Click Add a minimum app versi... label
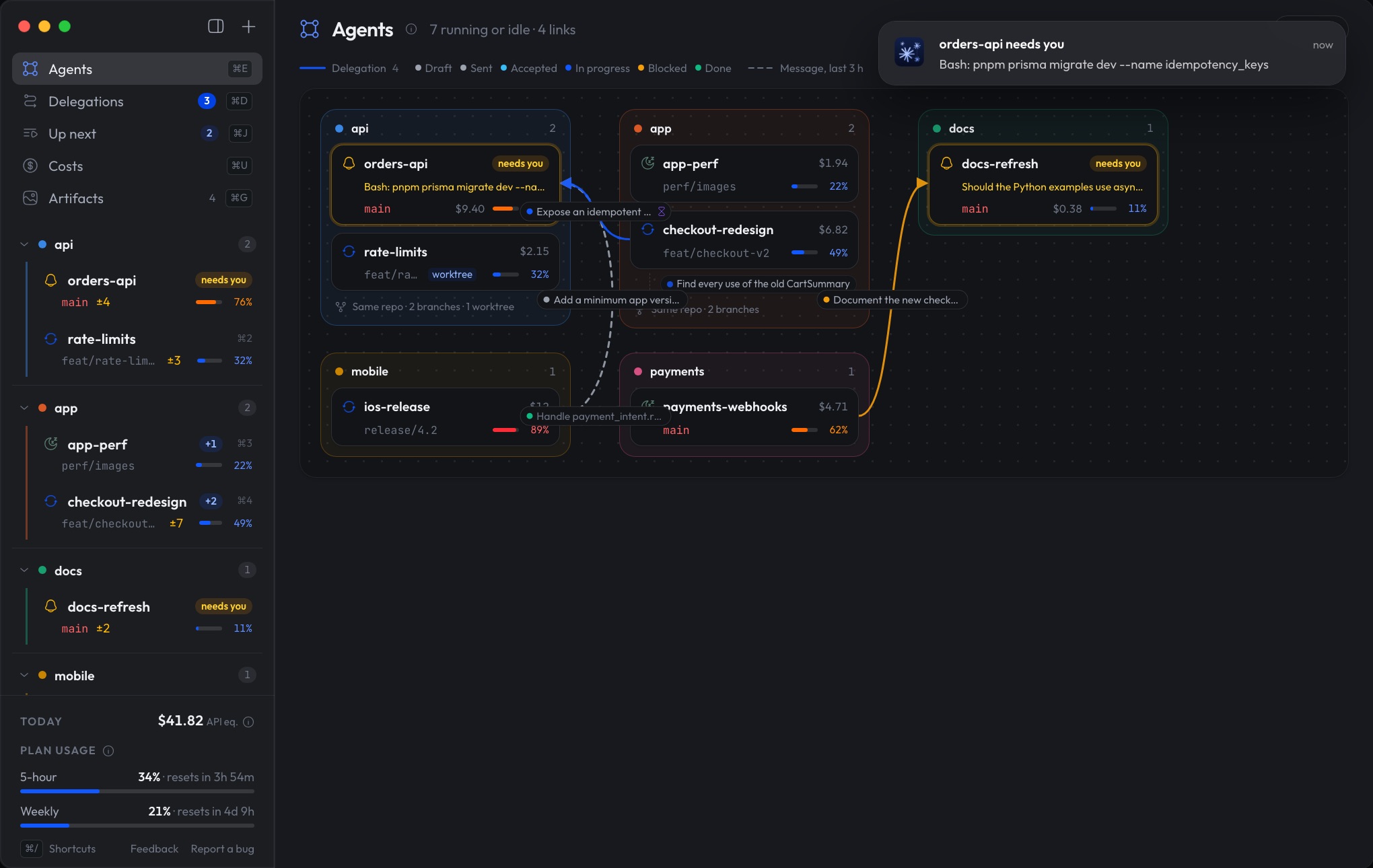Image resolution: width=1373 pixels, height=868 pixels. 612,300
